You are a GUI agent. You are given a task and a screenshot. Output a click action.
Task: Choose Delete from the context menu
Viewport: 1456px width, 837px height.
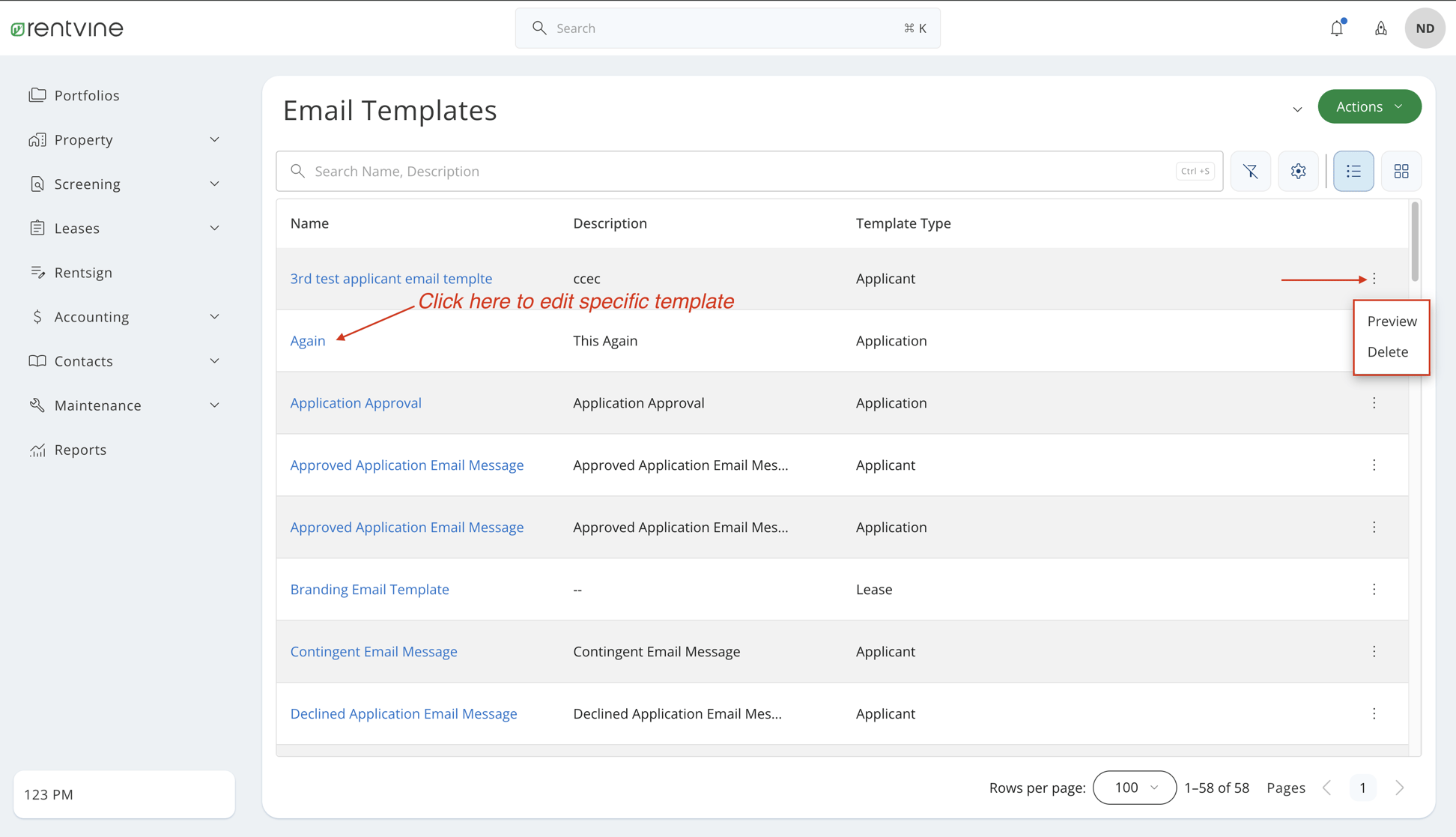(x=1387, y=352)
